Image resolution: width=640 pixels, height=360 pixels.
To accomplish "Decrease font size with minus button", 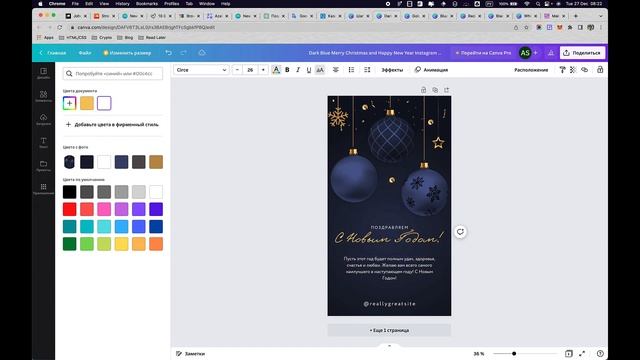I will 237,70.
